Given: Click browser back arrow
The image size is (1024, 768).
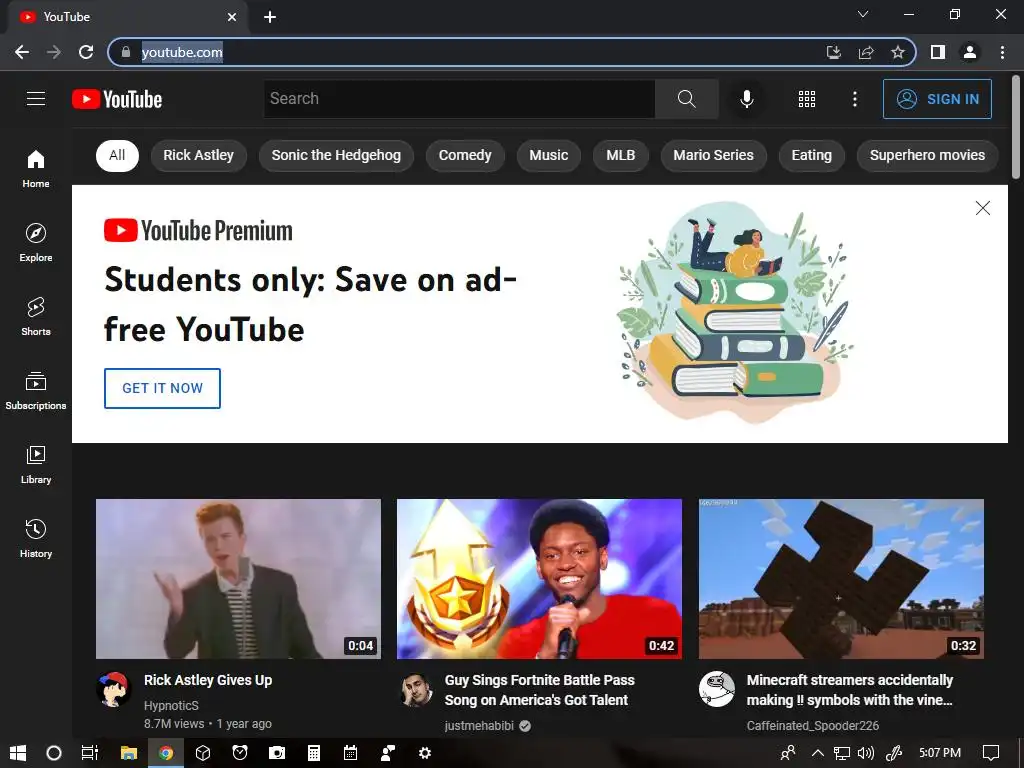Looking at the screenshot, I should 22,52.
